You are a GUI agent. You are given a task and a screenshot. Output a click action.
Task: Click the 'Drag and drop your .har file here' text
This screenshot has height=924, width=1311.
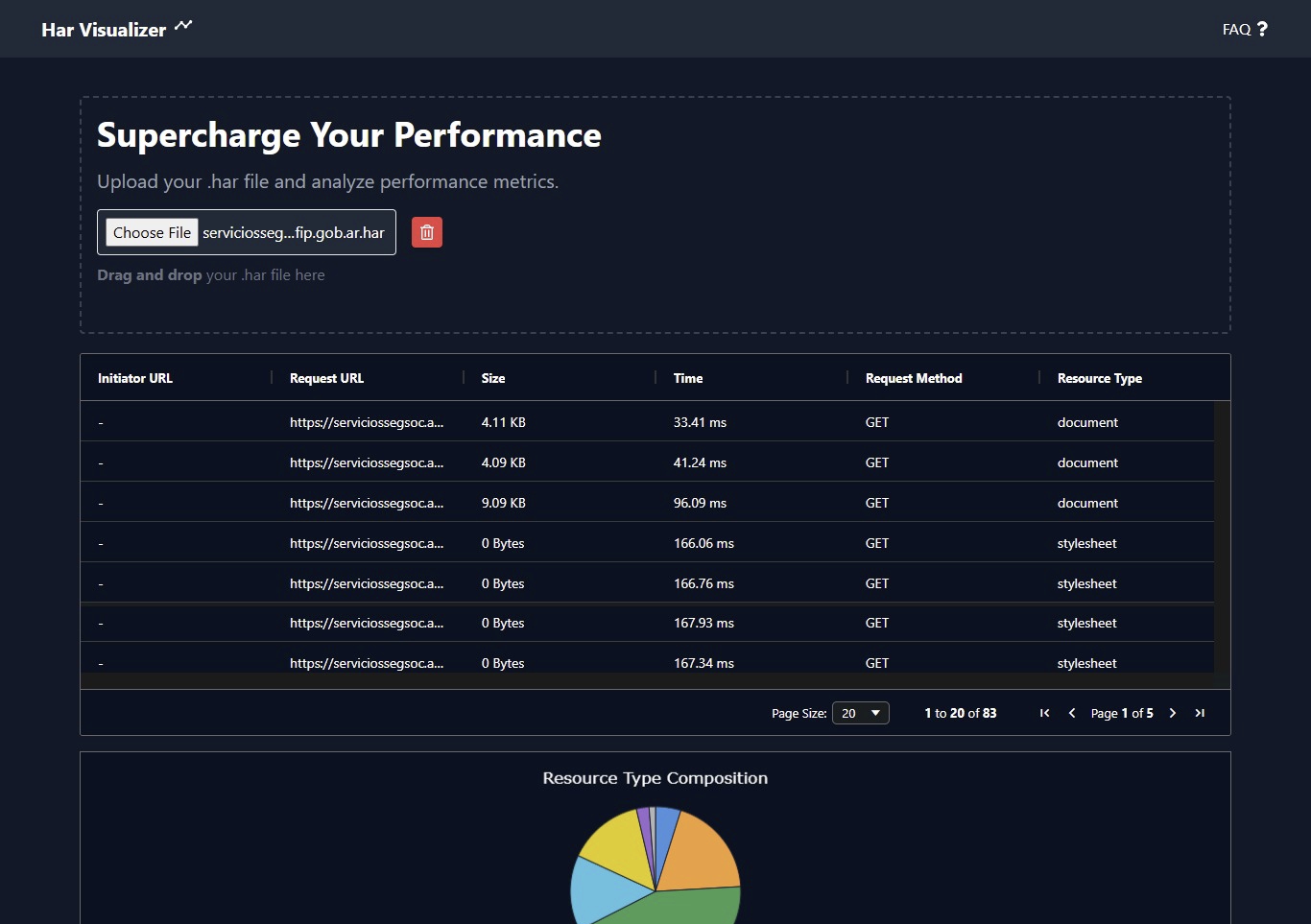pyautogui.click(x=211, y=275)
